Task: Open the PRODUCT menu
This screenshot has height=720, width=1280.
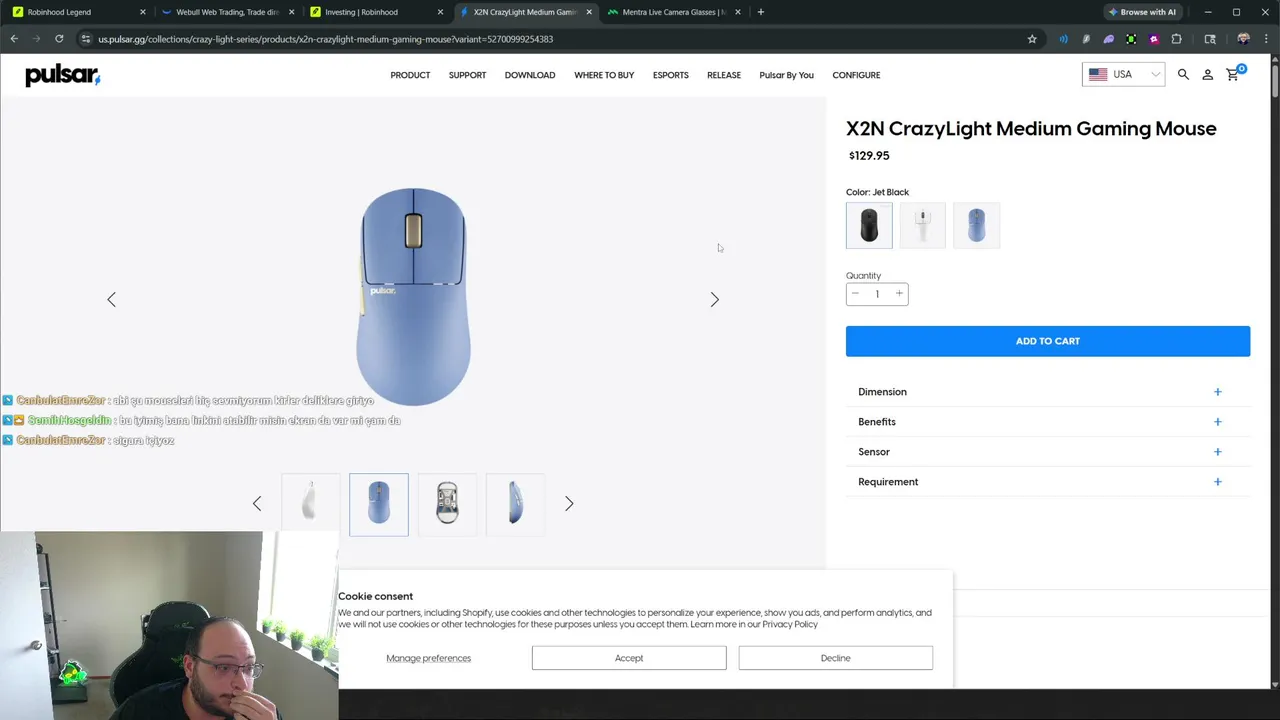Action: pos(410,75)
